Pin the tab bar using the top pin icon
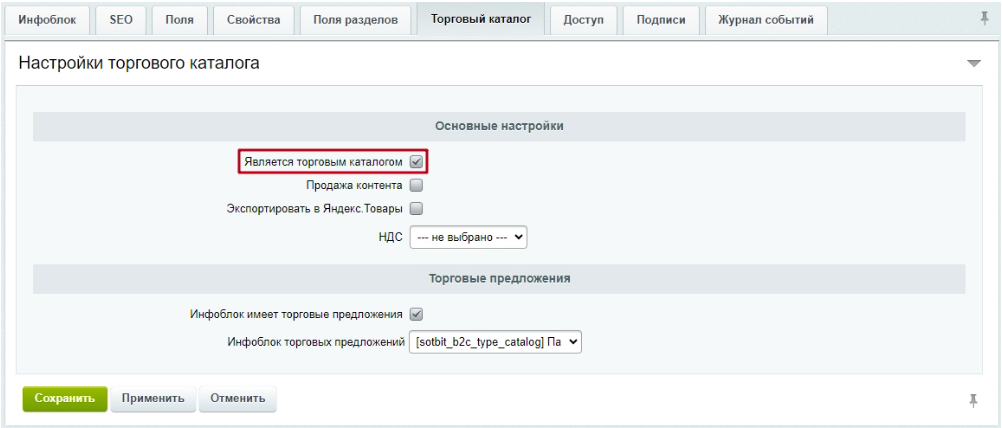Image resolution: width=1002 pixels, height=428 pixels. coord(984,19)
